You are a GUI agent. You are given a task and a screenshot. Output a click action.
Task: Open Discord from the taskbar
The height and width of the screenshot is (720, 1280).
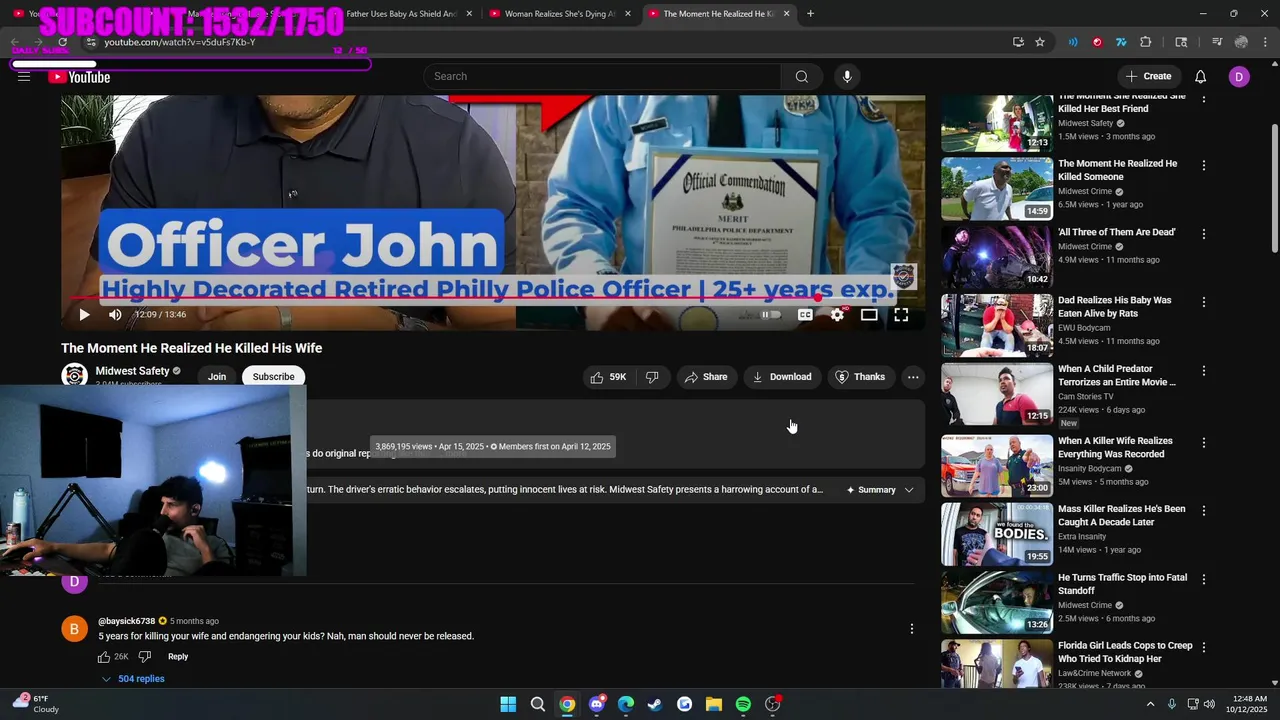click(x=597, y=705)
